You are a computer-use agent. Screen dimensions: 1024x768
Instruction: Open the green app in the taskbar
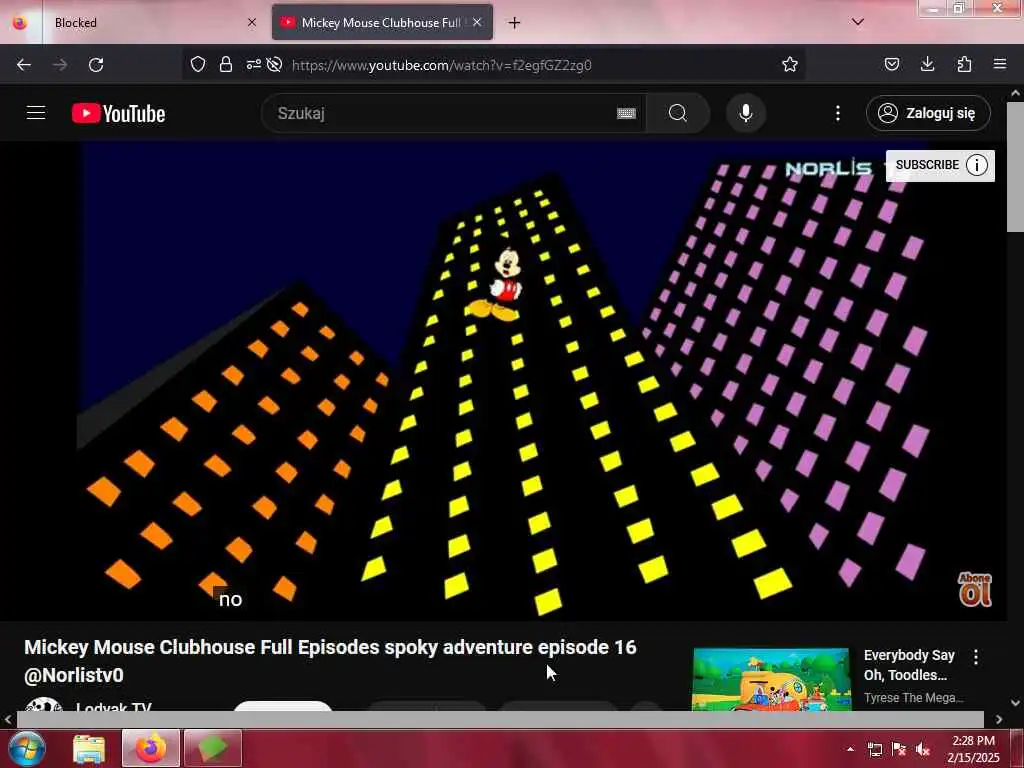[213, 748]
